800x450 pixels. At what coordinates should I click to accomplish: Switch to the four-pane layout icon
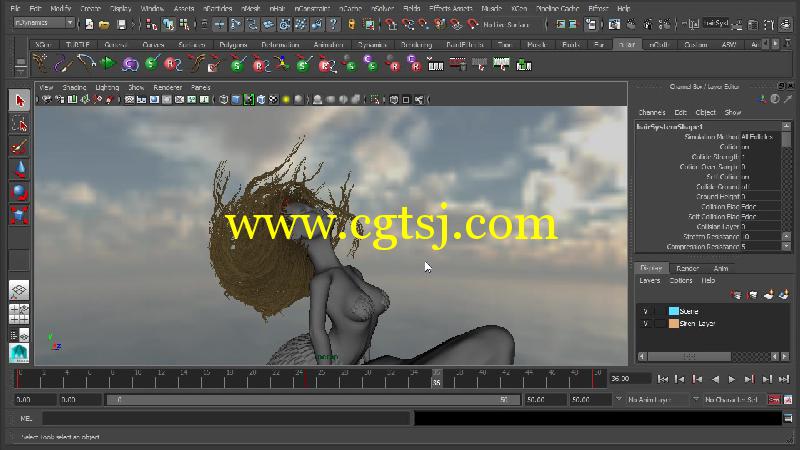point(19,314)
